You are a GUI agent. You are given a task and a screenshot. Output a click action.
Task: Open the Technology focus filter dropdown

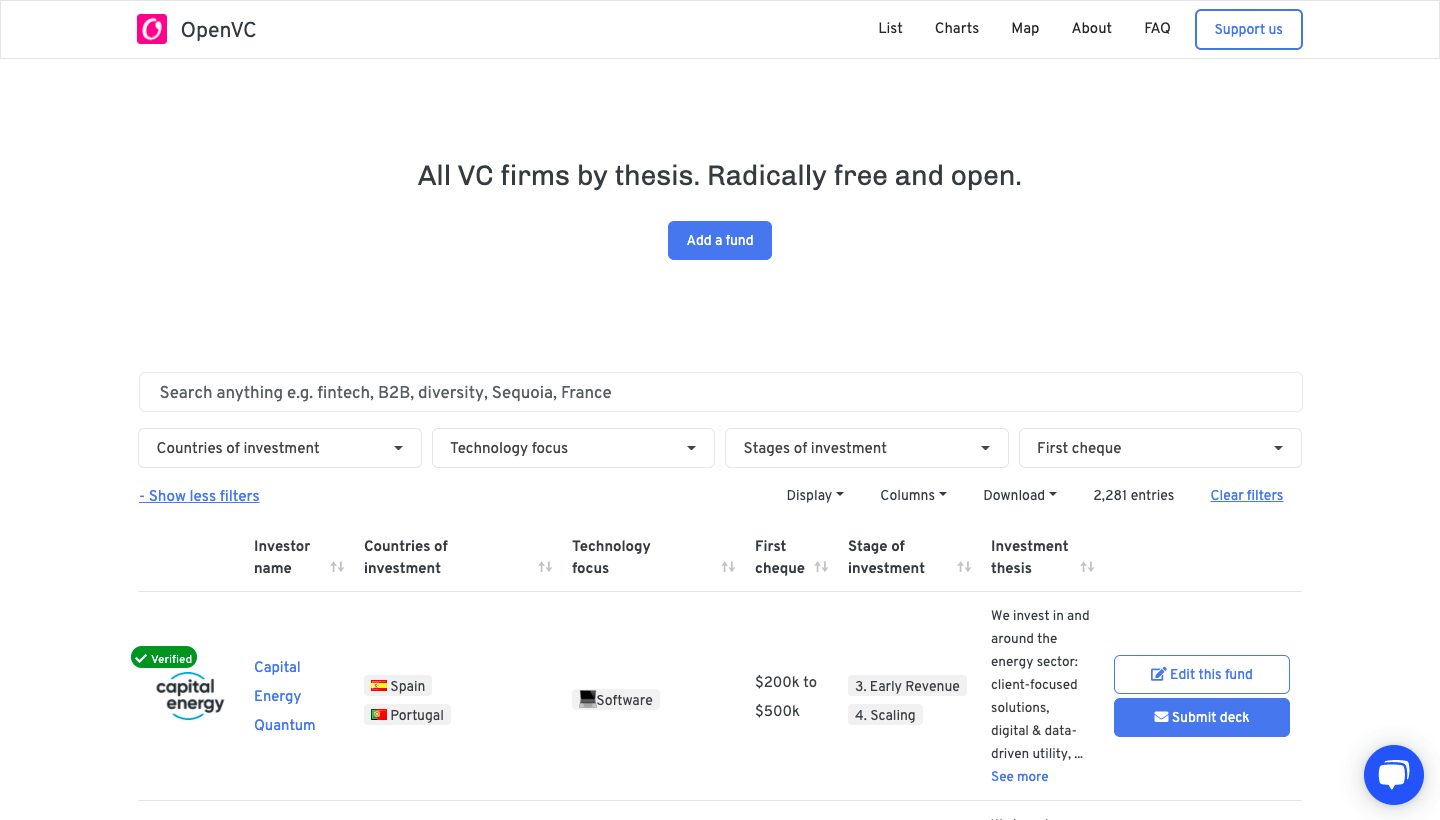point(573,448)
